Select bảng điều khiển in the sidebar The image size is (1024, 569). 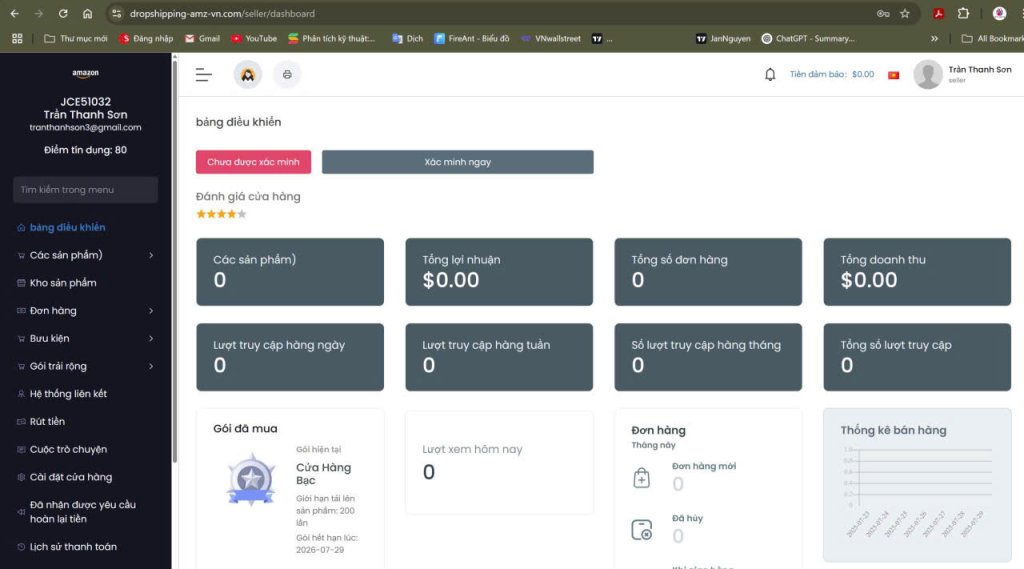click(67, 227)
